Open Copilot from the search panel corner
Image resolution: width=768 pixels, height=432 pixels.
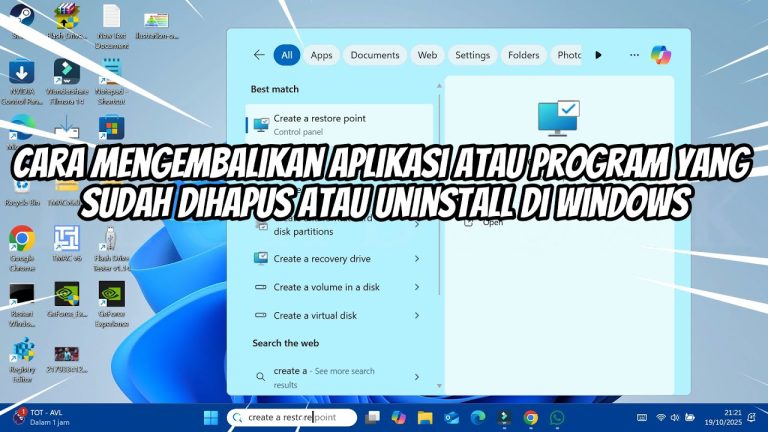[x=661, y=55]
